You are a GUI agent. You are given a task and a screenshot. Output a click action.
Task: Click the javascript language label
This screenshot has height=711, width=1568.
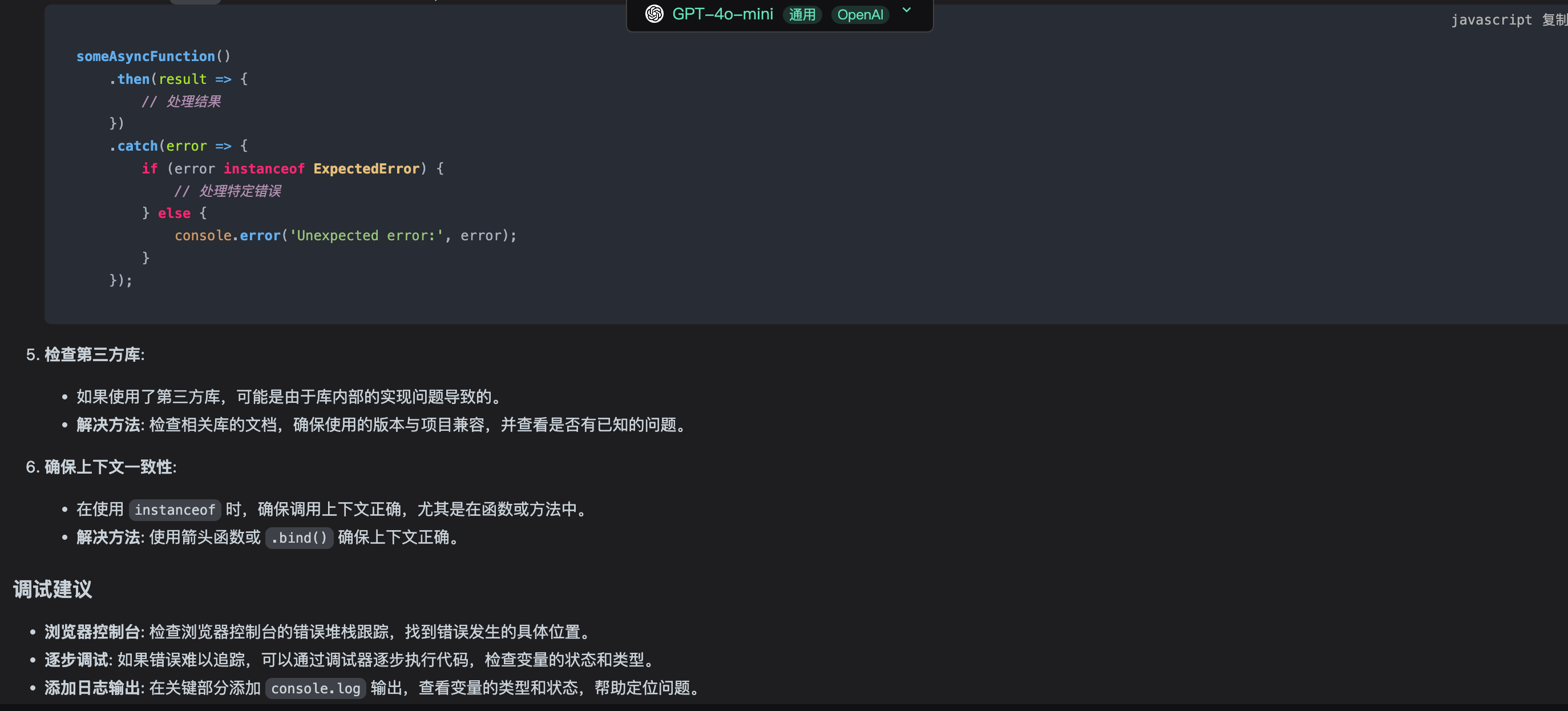(1492, 20)
